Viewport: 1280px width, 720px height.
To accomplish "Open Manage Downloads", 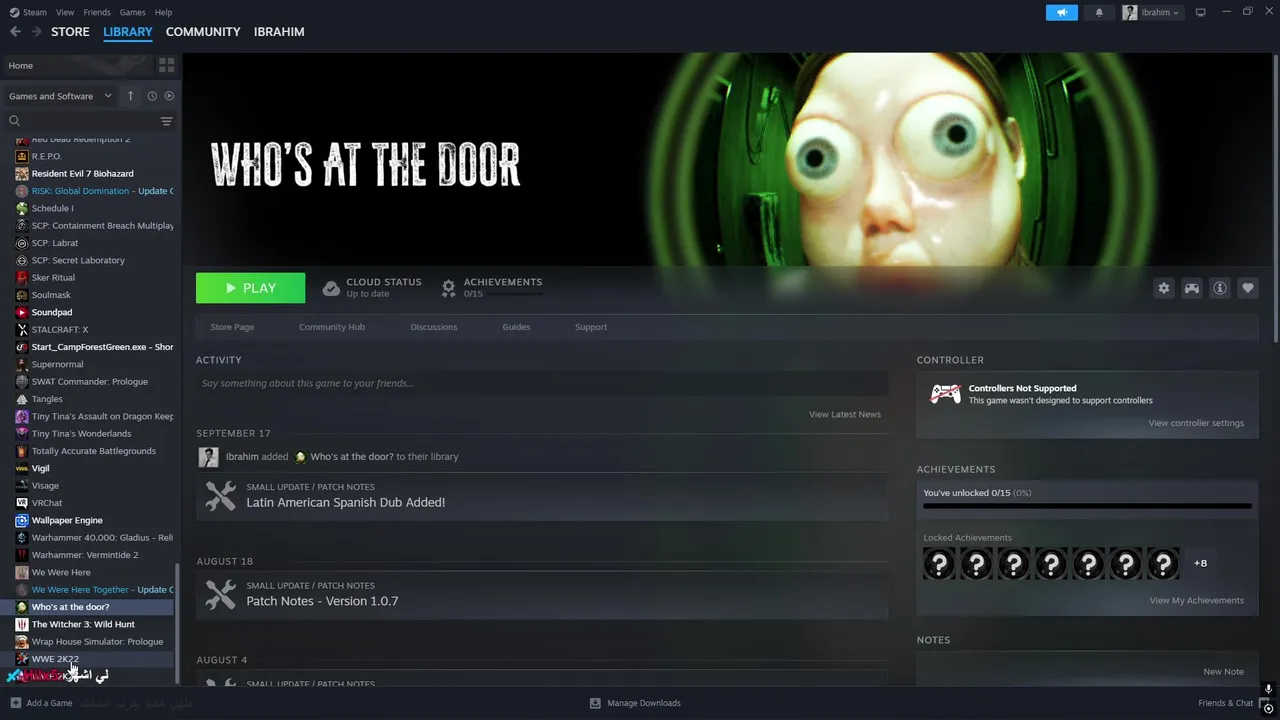I will pos(635,703).
